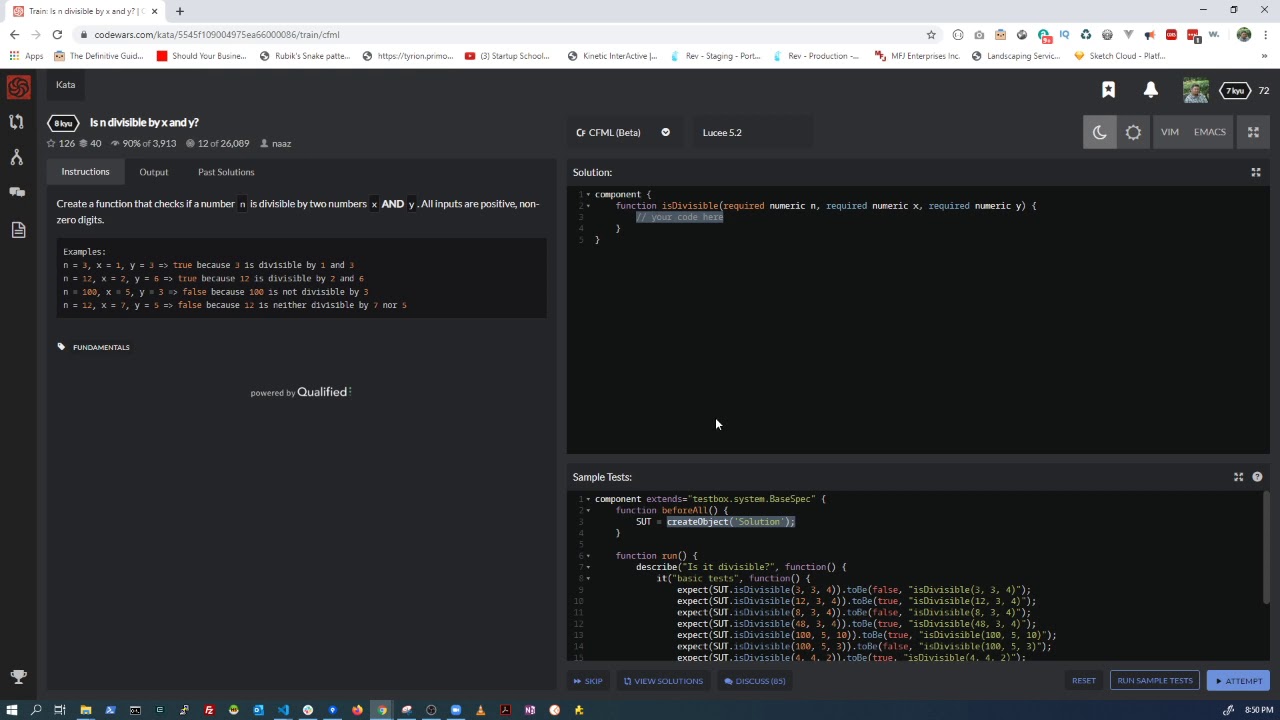Image resolution: width=1280 pixels, height=720 pixels.
Task: Open the notifications bell
Action: tap(1151, 90)
